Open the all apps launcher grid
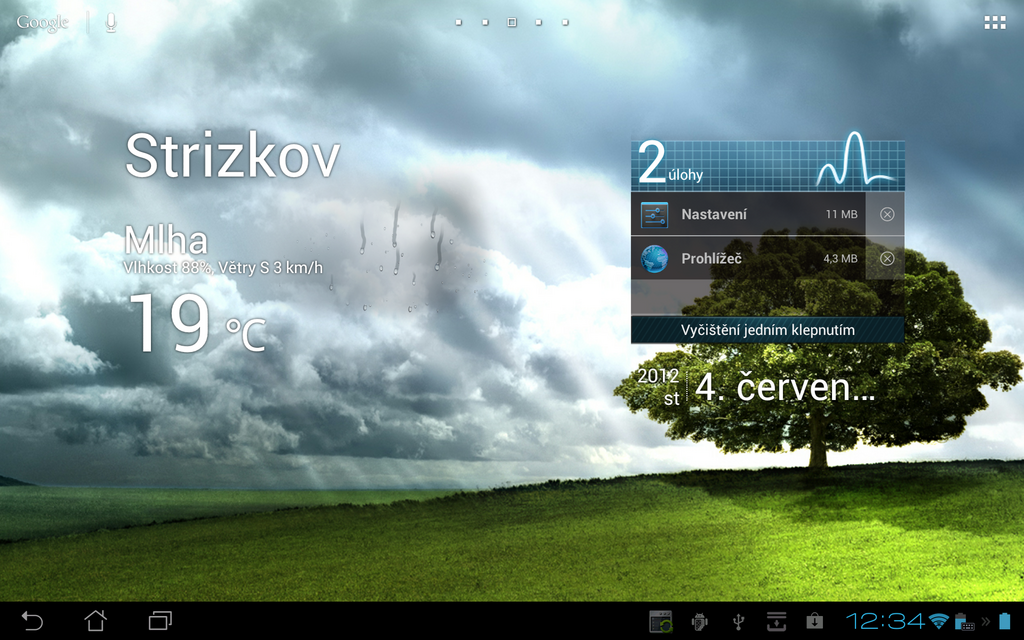1024x640 pixels. click(x=994, y=22)
